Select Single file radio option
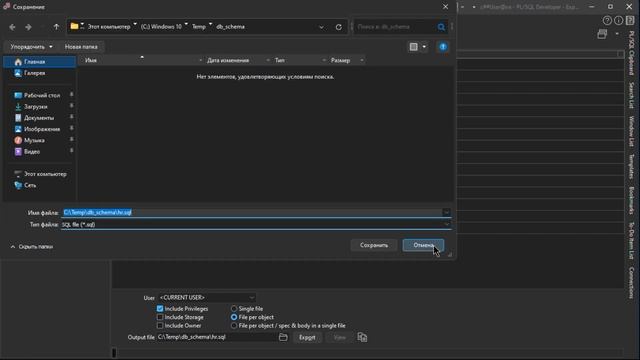 tap(234, 309)
